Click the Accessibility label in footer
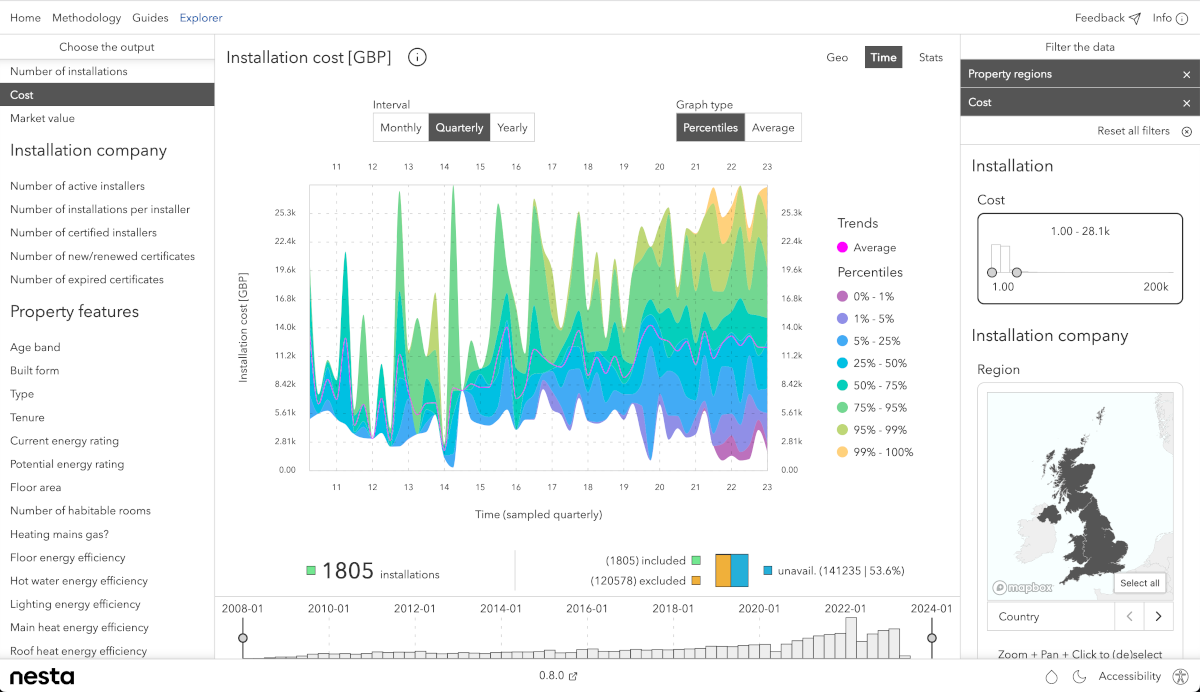This screenshot has width=1200, height=692. [1129, 676]
